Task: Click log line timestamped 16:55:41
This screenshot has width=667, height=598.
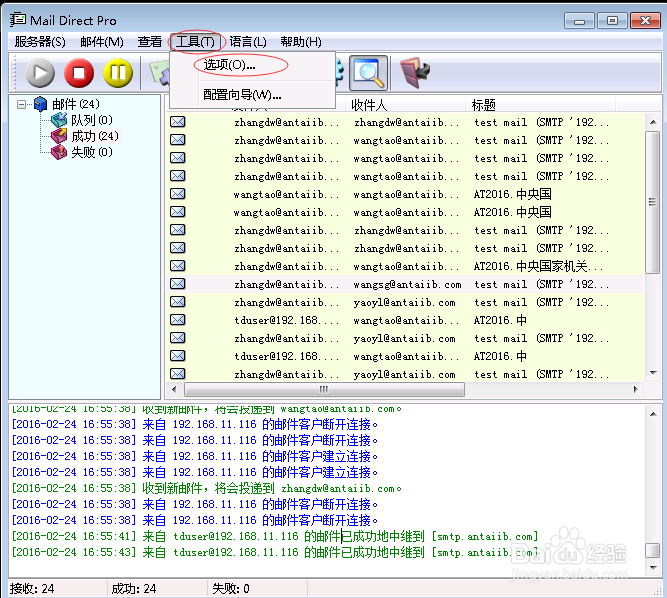Action: [275, 536]
